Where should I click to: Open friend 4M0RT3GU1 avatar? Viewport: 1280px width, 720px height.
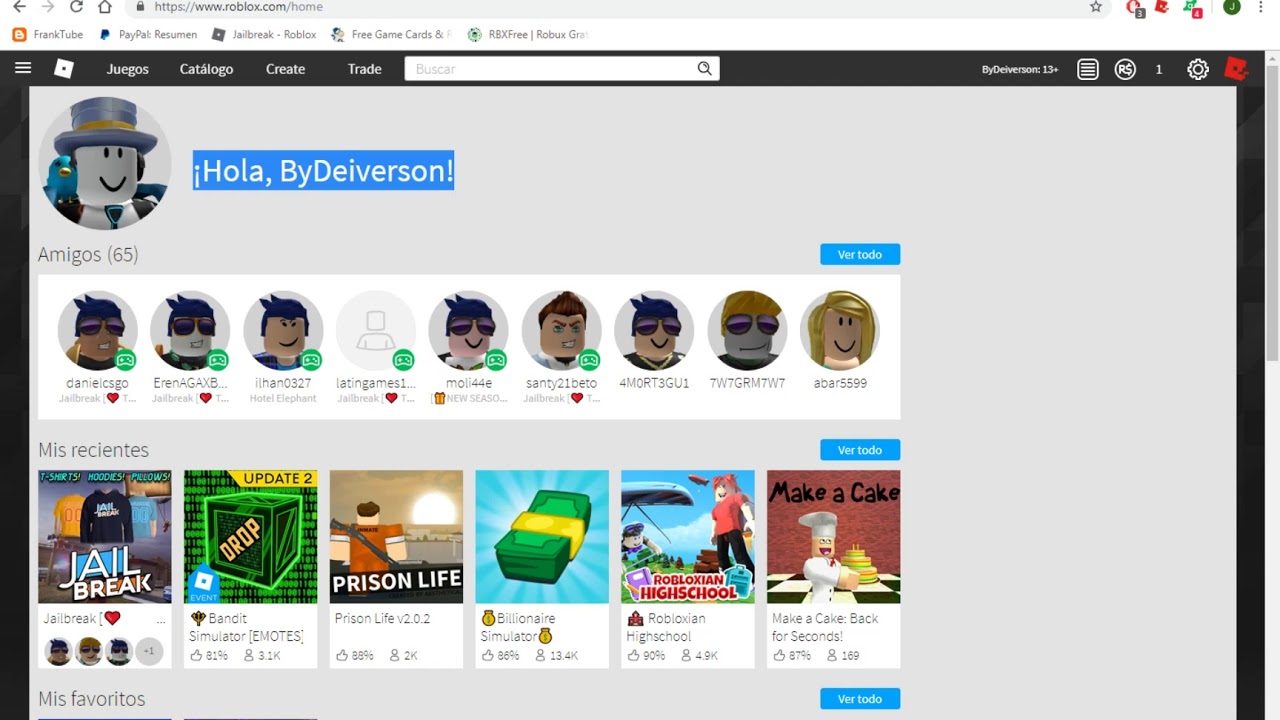pyautogui.click(x=654, y=331)
